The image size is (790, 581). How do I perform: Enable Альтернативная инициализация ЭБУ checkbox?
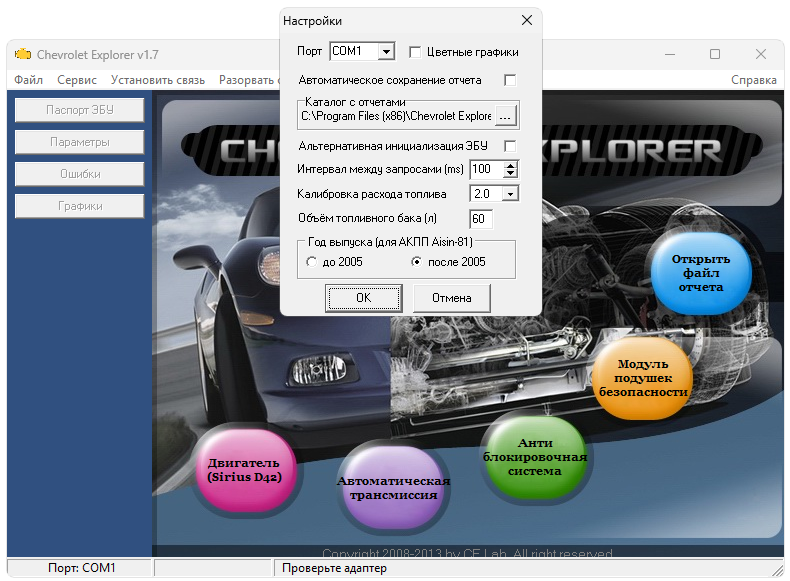click(x=510, y=146)
